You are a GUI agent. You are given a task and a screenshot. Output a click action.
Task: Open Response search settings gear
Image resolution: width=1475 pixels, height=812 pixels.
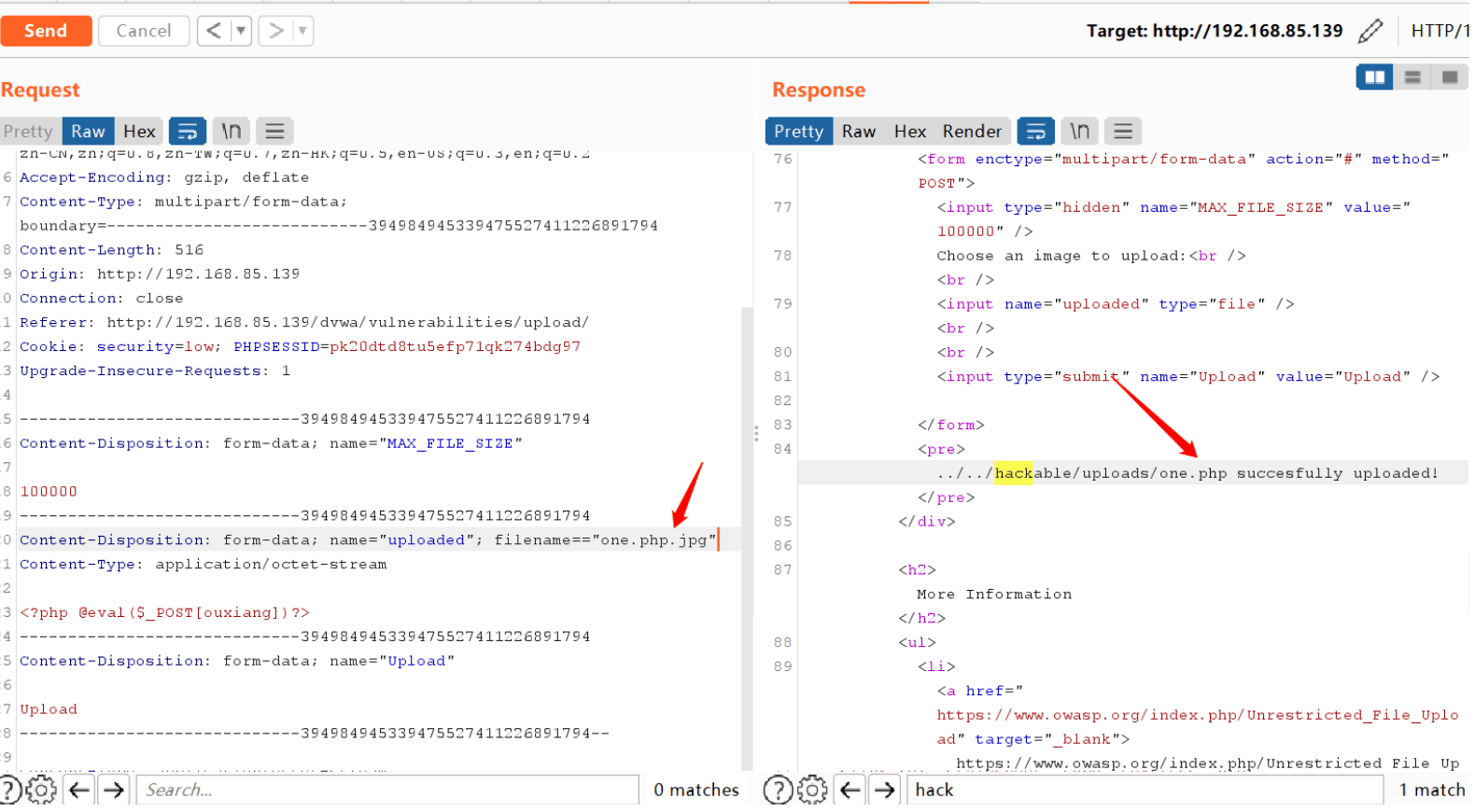[812, 791]
